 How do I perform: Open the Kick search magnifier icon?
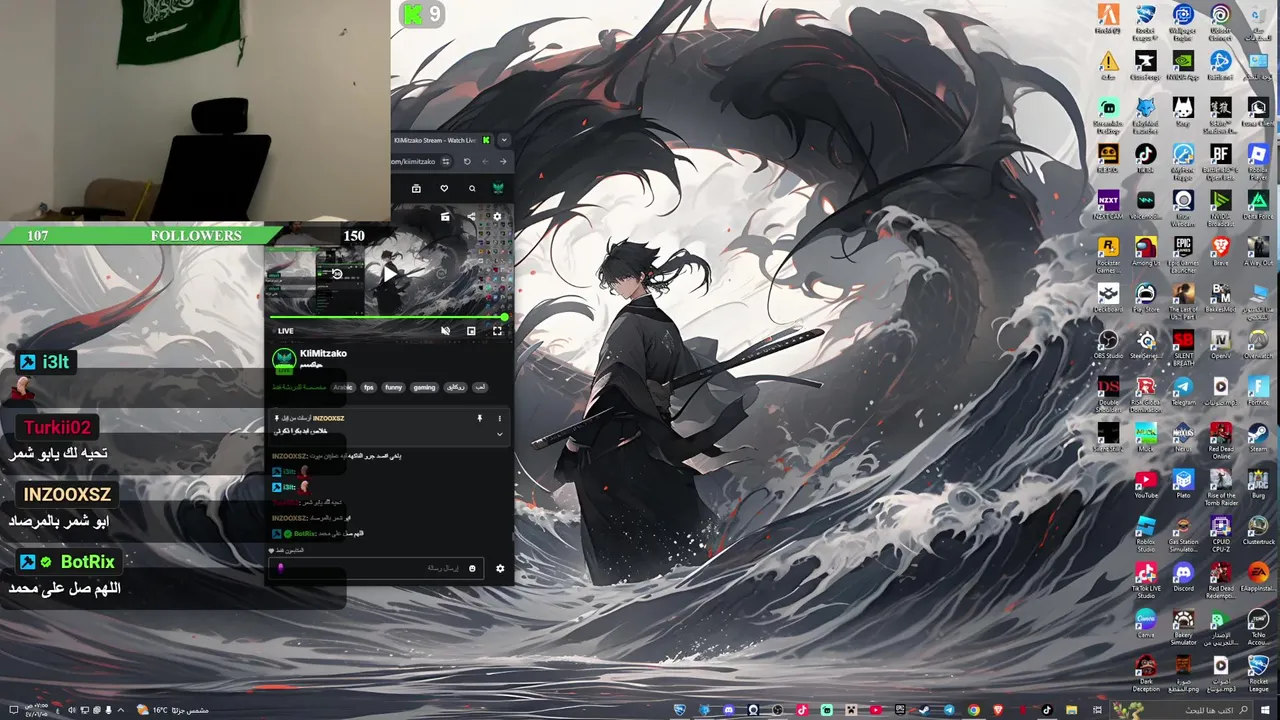click(472, 188)
